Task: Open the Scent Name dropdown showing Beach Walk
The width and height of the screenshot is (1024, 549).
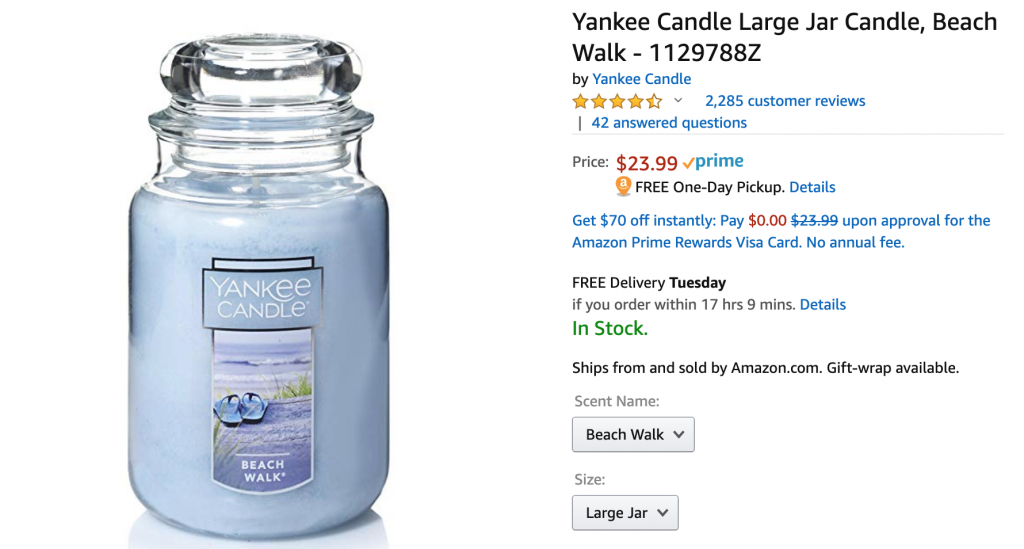Action: (x=633, y=434)
